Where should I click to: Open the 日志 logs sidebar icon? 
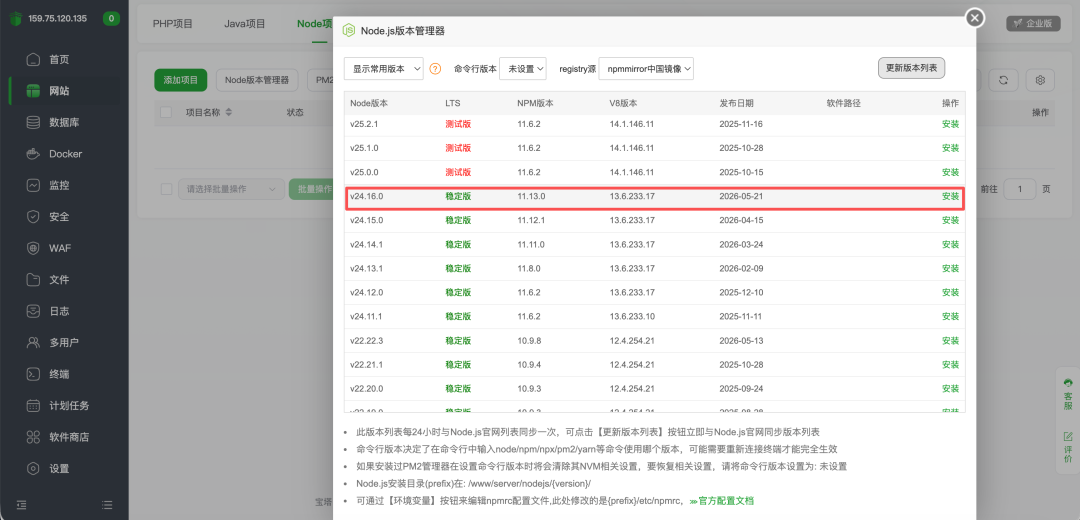pos(33,311)
